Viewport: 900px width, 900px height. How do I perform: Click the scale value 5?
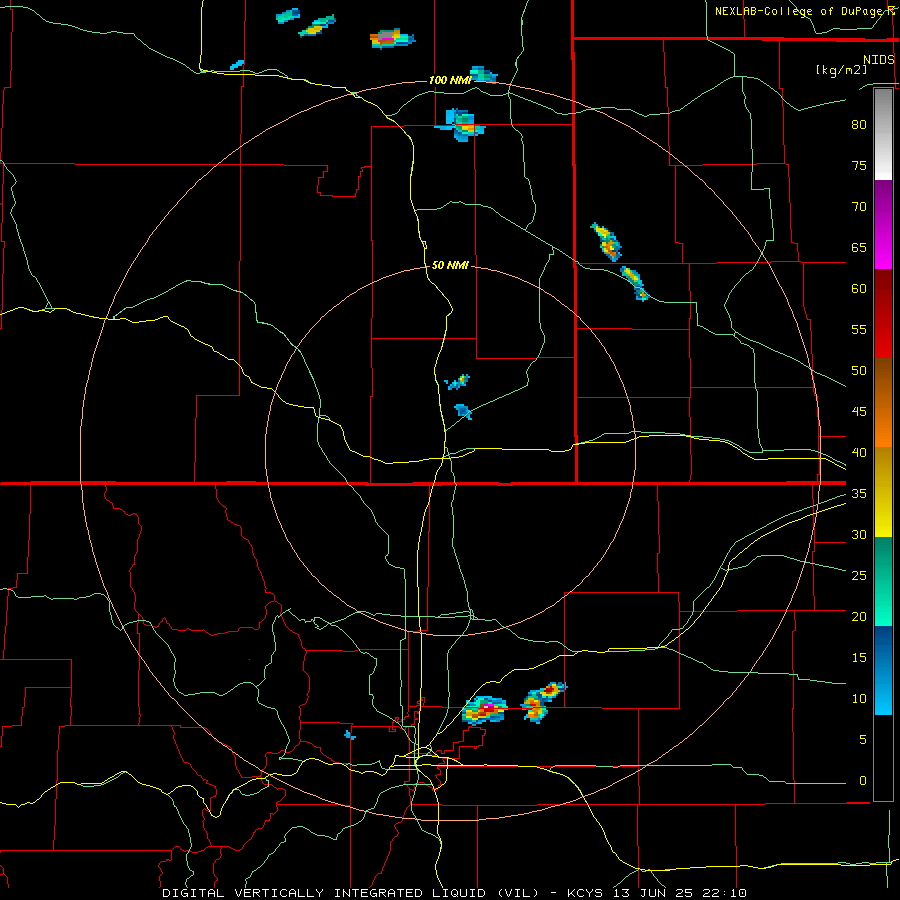(x=863, y=739)
